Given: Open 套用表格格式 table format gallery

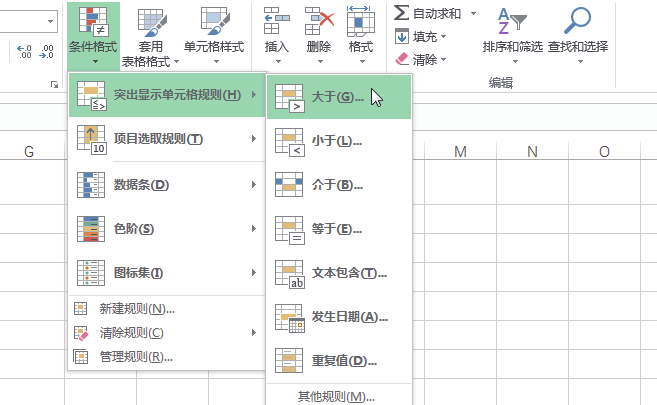Looking at the screenshot, I should point(150,36).
